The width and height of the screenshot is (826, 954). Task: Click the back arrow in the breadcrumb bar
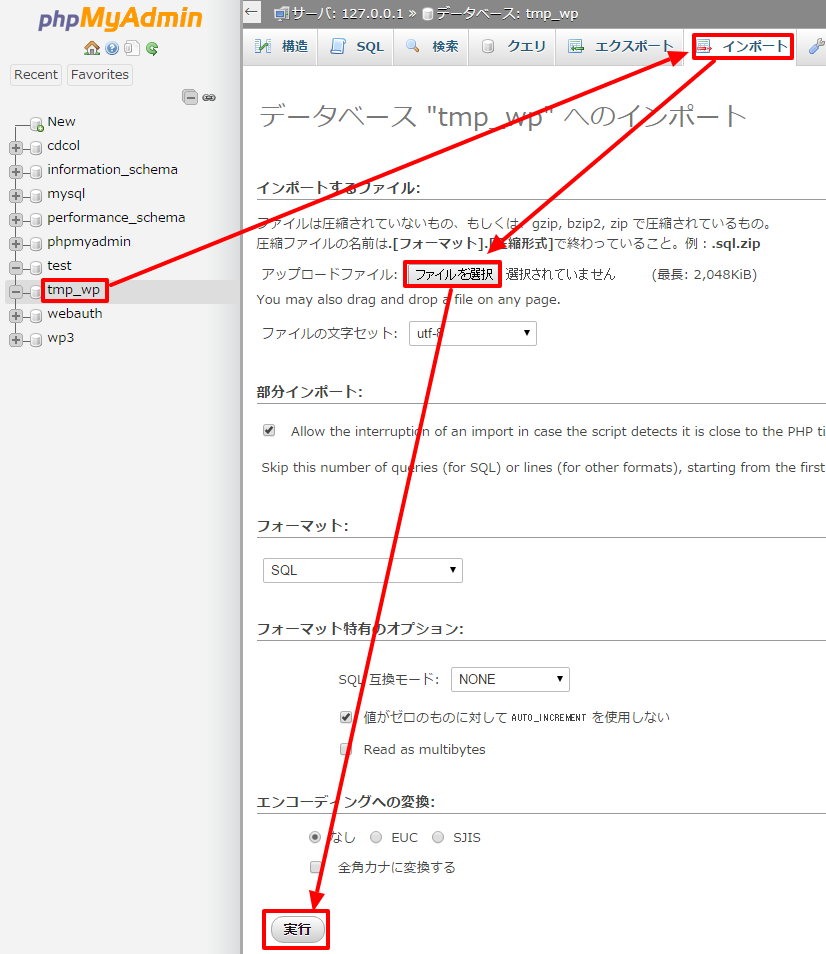pos(251,12)
